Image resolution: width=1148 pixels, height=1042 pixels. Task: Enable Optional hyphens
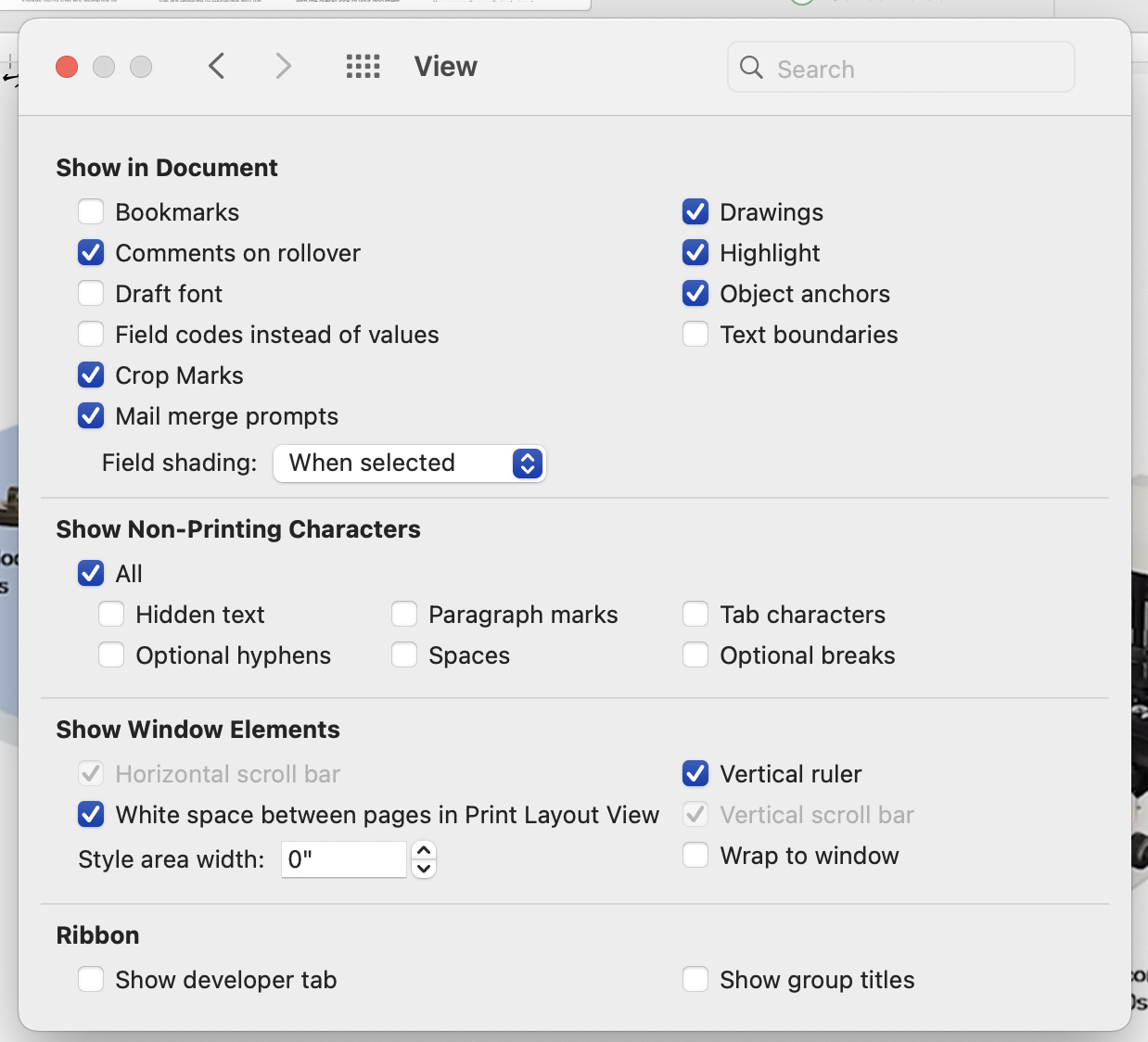pos(111,655)
